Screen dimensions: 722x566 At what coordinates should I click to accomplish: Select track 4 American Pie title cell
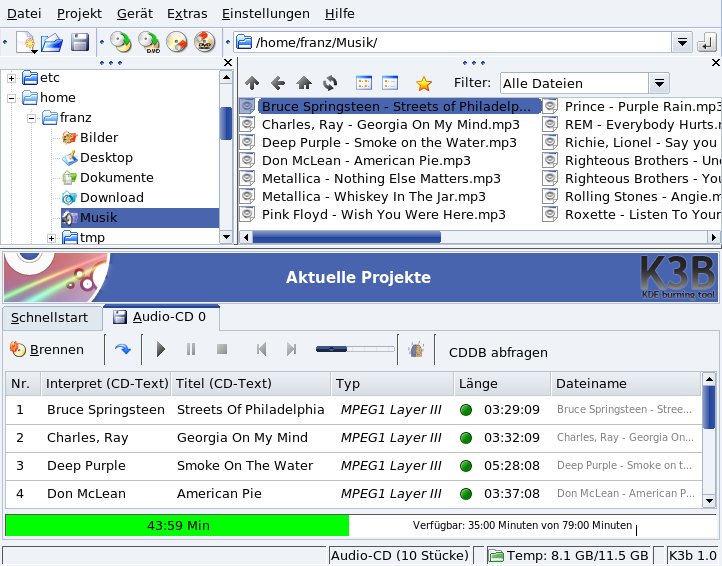click(219, 494)
